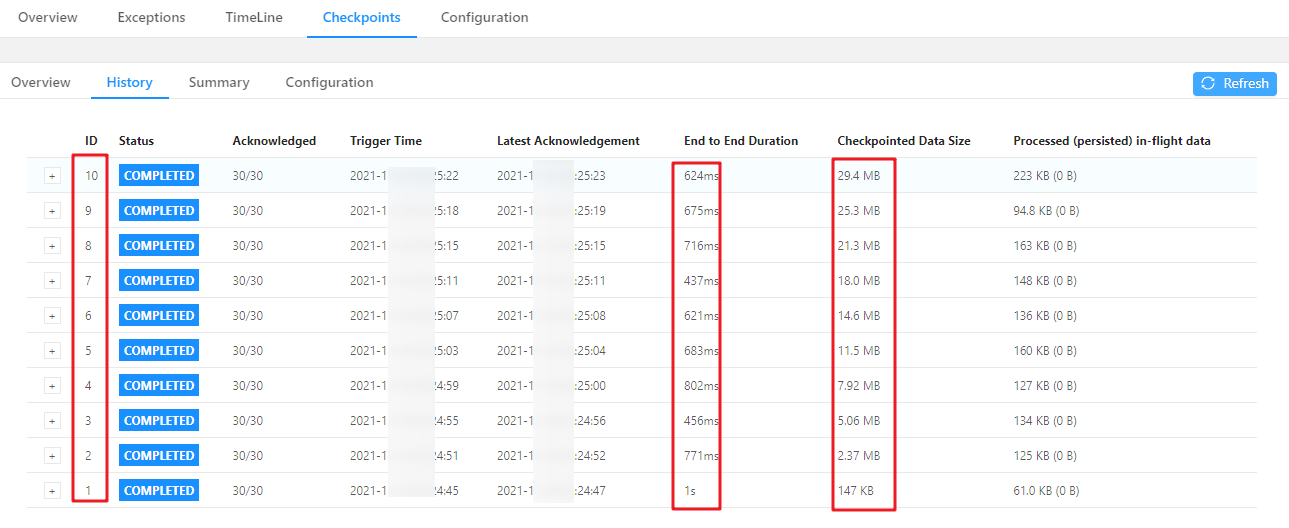Click the Acknowledged column header
The image size is (1289, 528).
click(274, 141)
